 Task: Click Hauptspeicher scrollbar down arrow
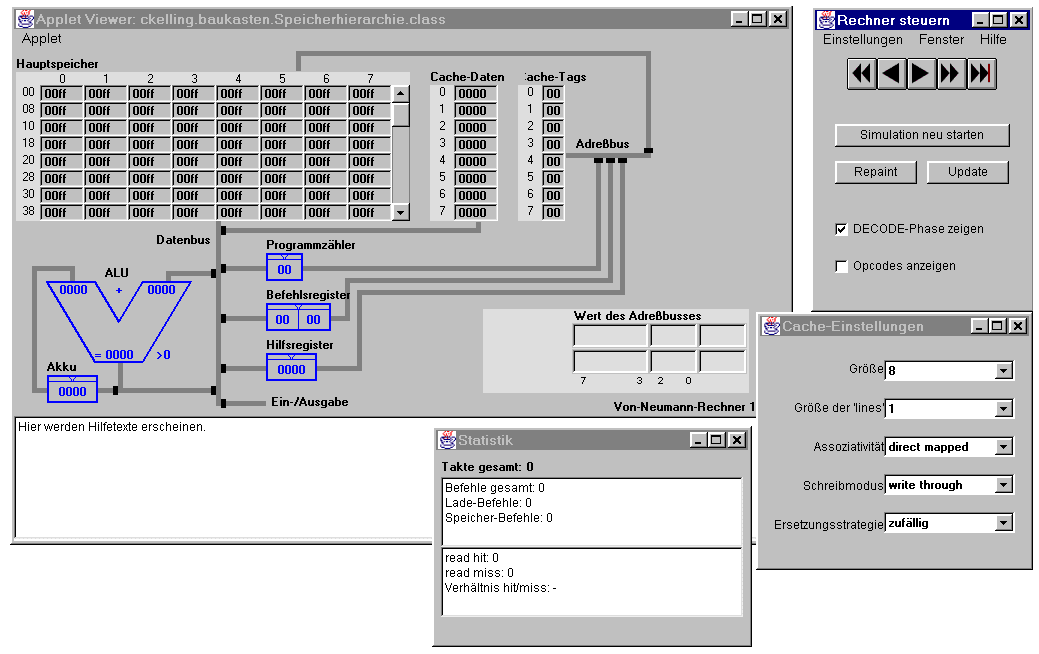pos(400,212)
